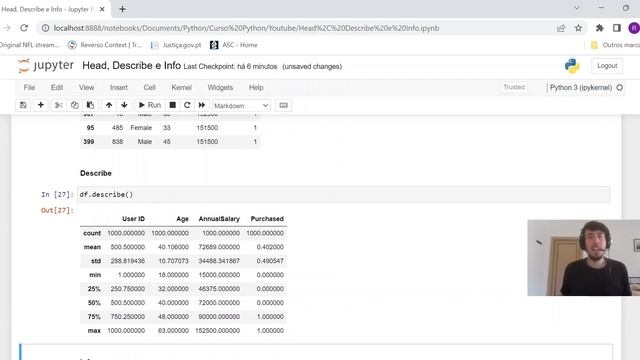Click the webcam video overlay
Viewport: 640px width, 360px height.
584,258
